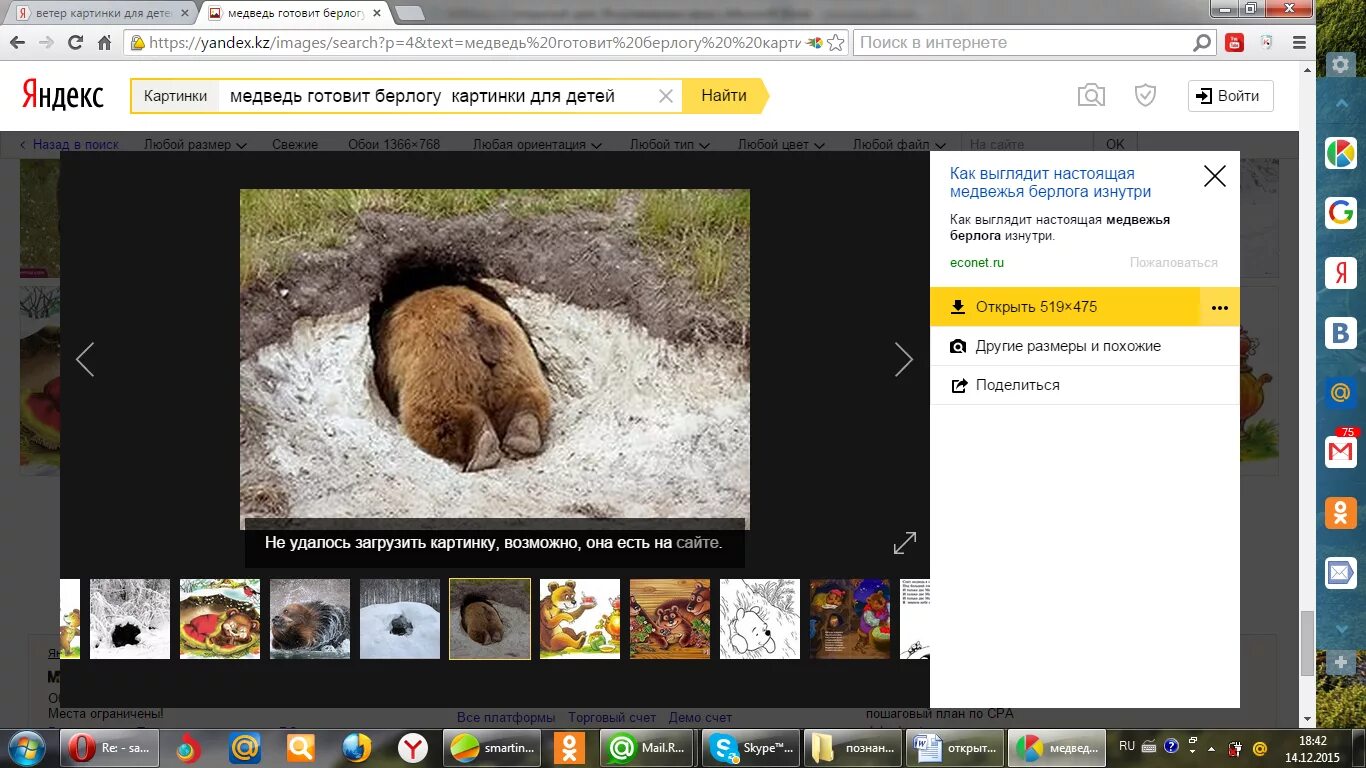Open the Любая ориентация orientation filter
This screenshot has height=768, width=1366.
(537, 144)
